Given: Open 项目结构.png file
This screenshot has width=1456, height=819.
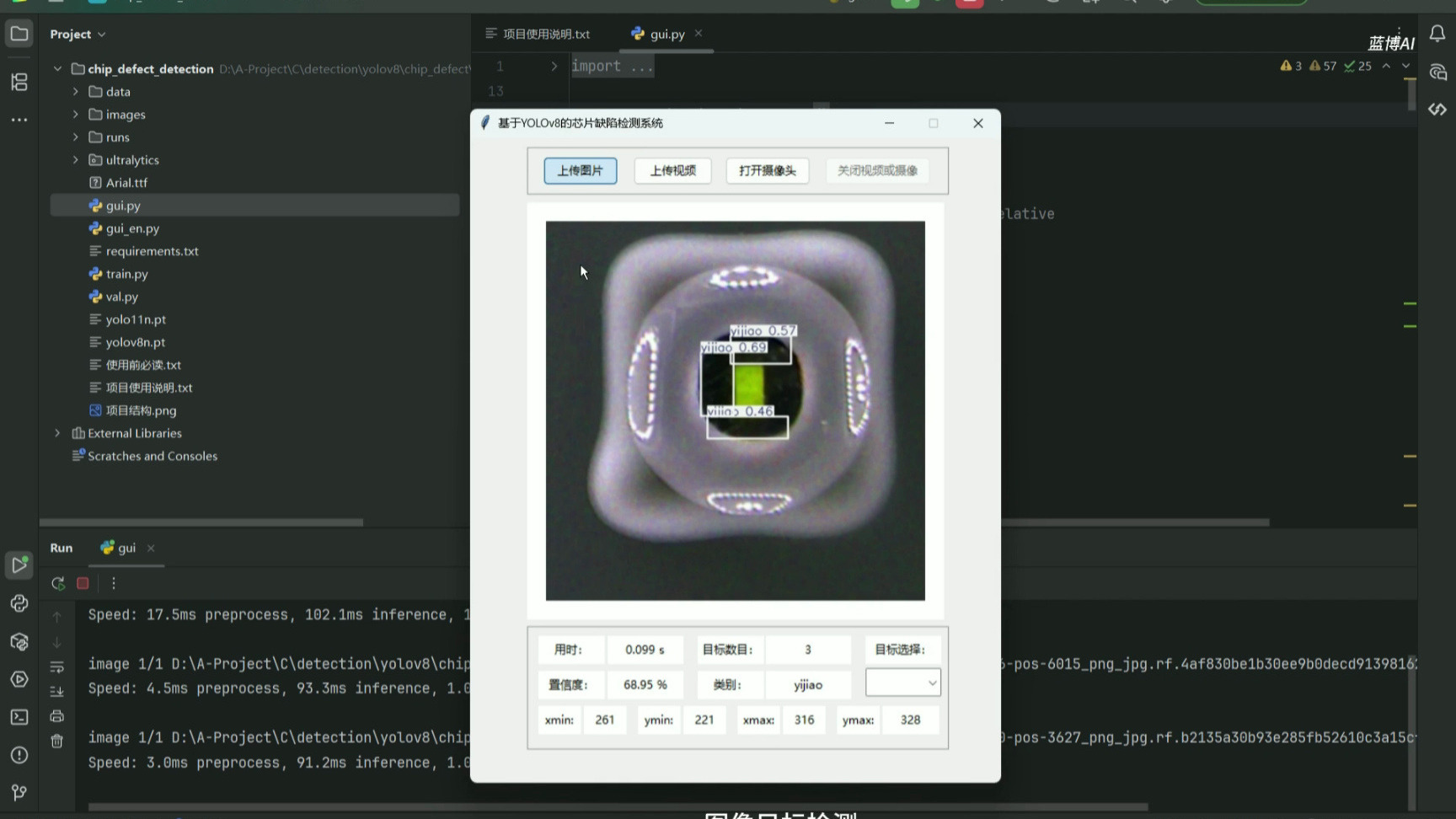Looking at the screenshot, I should [x=141, y=410].
